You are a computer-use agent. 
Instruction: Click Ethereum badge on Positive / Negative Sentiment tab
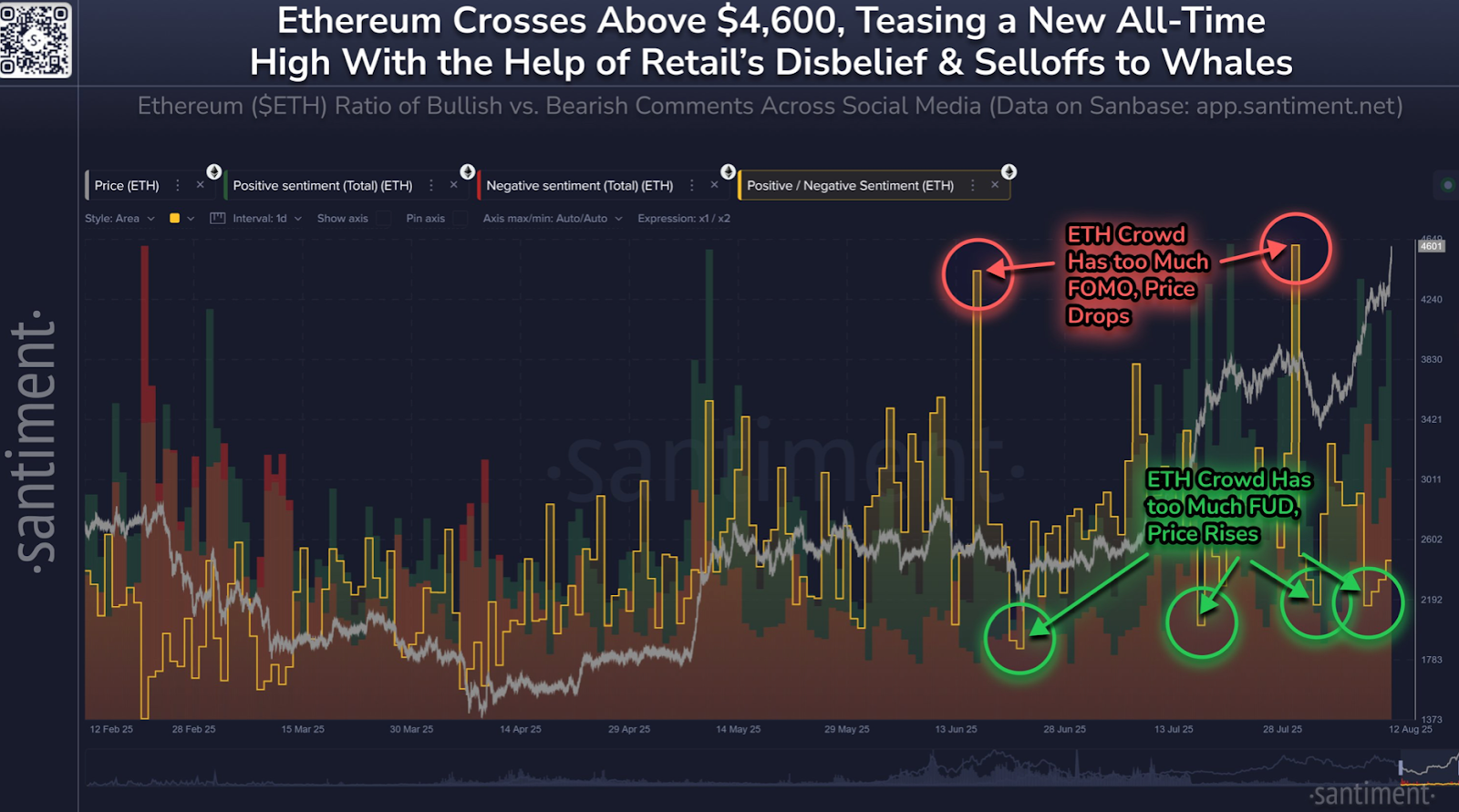click(1009, 171)
